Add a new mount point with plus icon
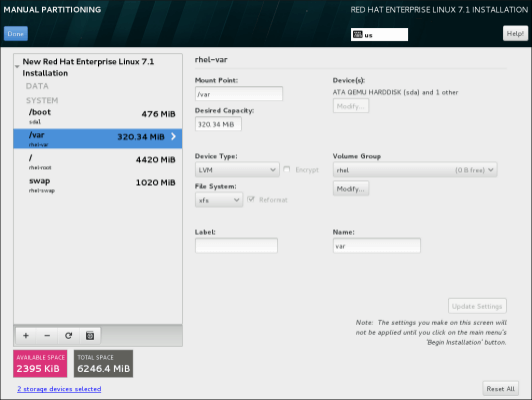Viewport: 532px width, 400px height. pyautogui.click(x=26, y=336)
